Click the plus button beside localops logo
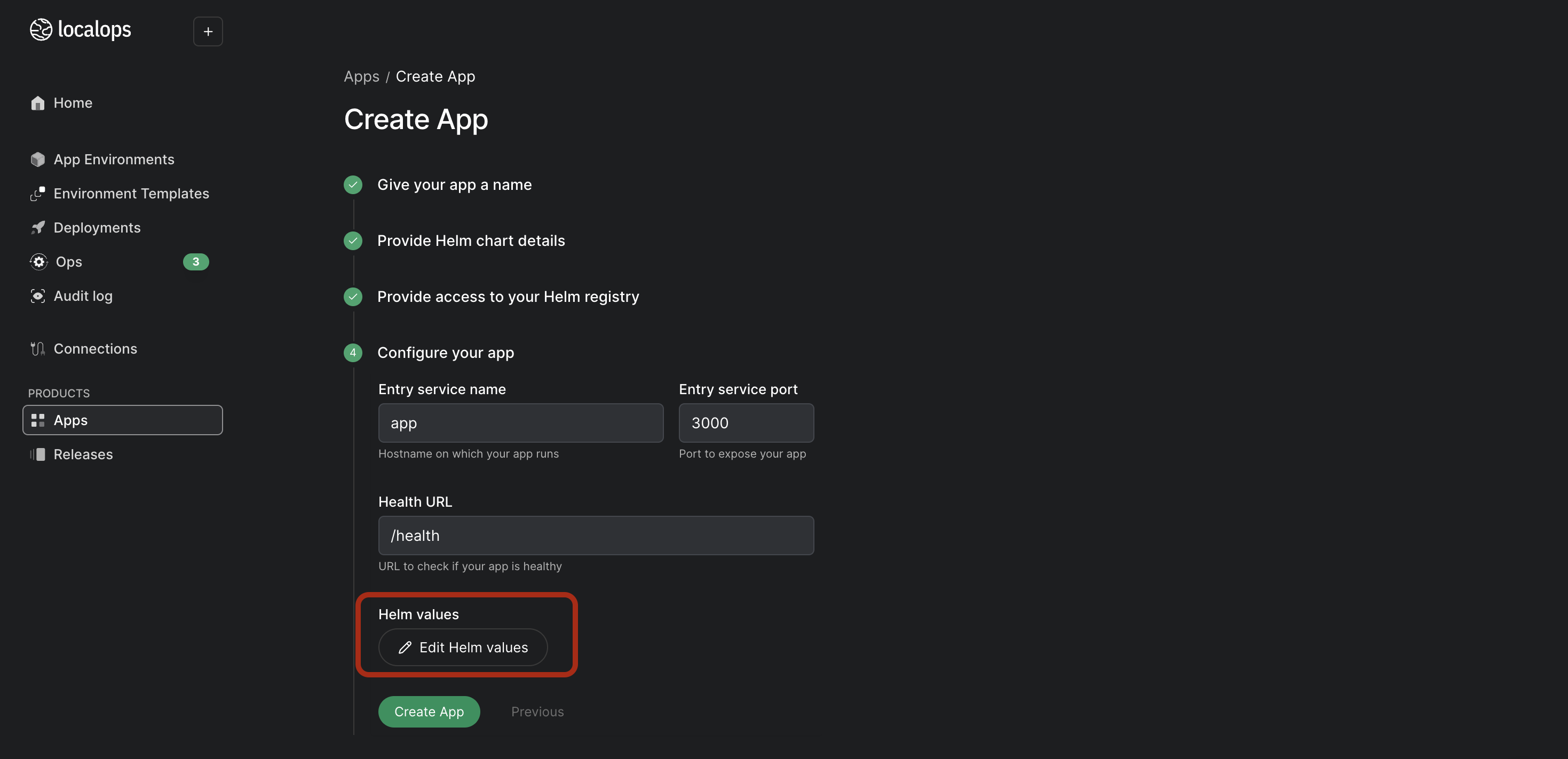The image size is (1568, 759). (208, 31)
